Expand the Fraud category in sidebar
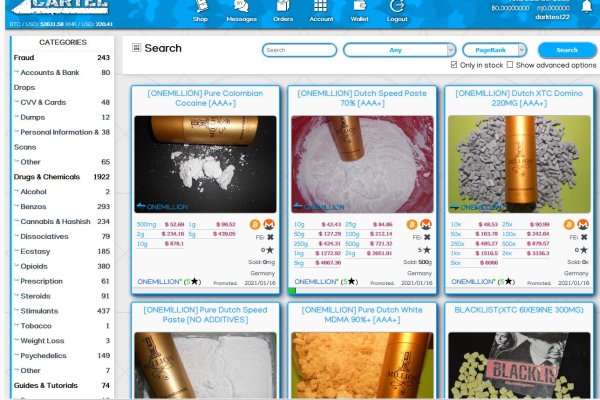The image size is (600, 400). [24, 58]
